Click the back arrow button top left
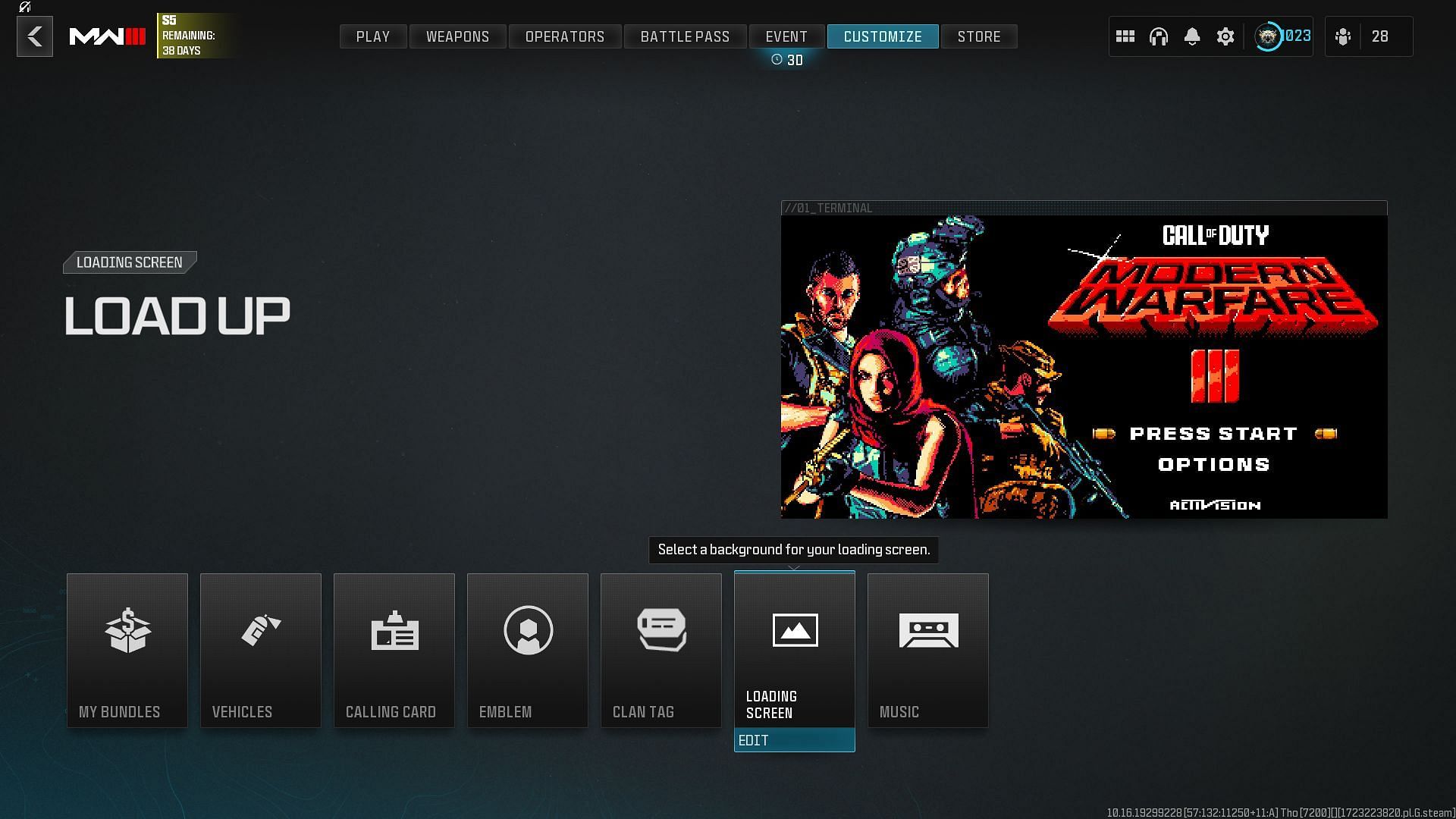Image resolution: width=1456 pixels, height=819 pixels. tap(35, 36)
